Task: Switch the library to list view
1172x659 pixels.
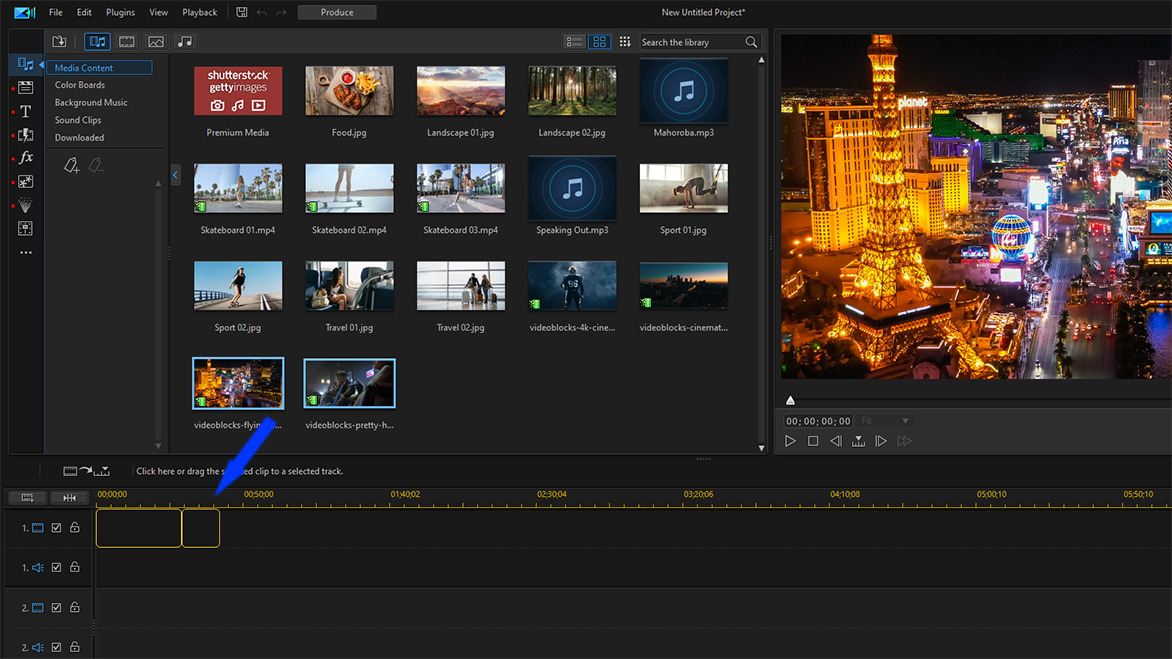Action: pyautogui.click(x=575, y=41)
